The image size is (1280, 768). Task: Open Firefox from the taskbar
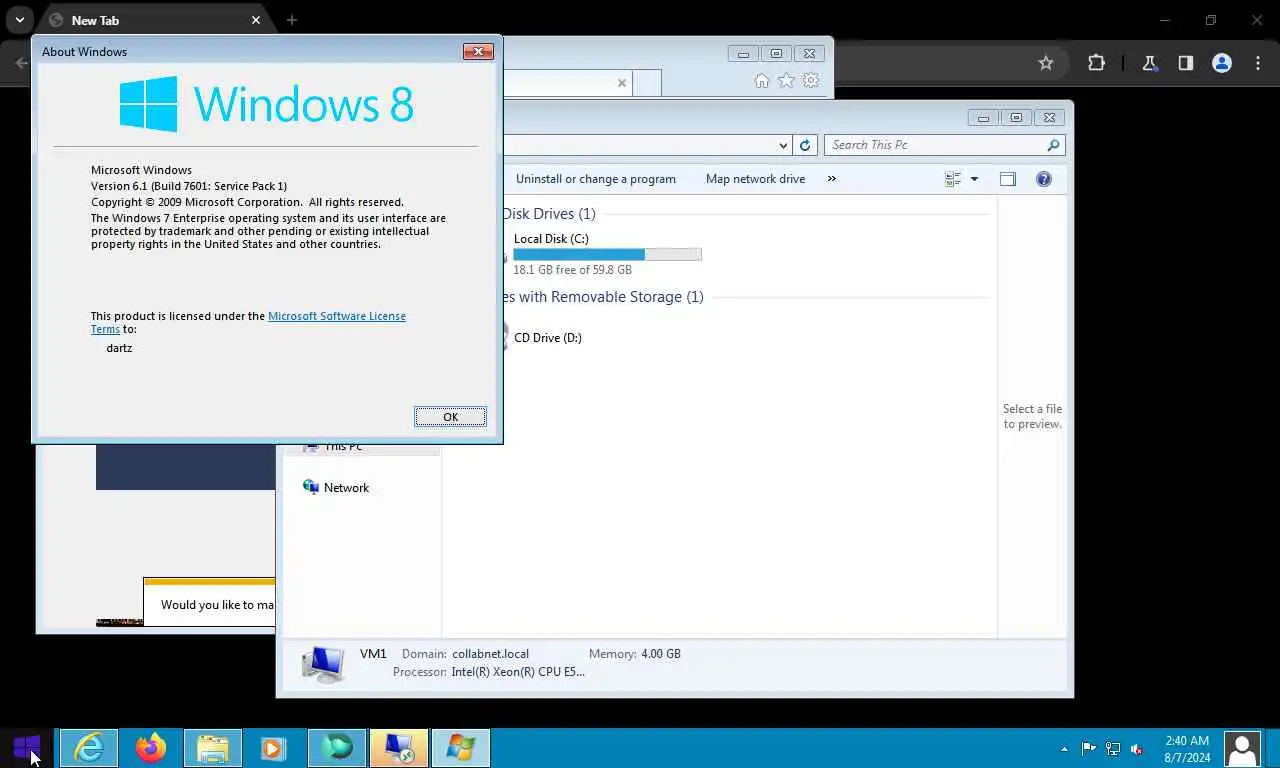151,748
